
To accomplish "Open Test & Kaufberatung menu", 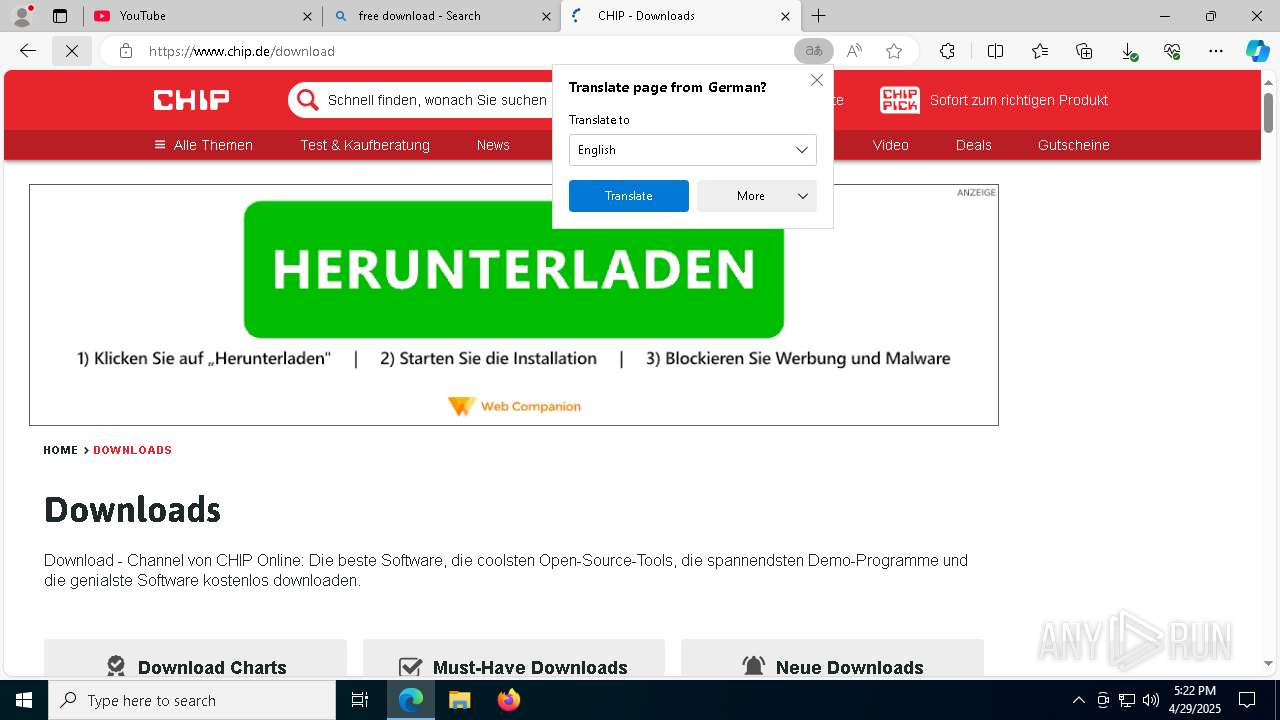I will point(365,145).
